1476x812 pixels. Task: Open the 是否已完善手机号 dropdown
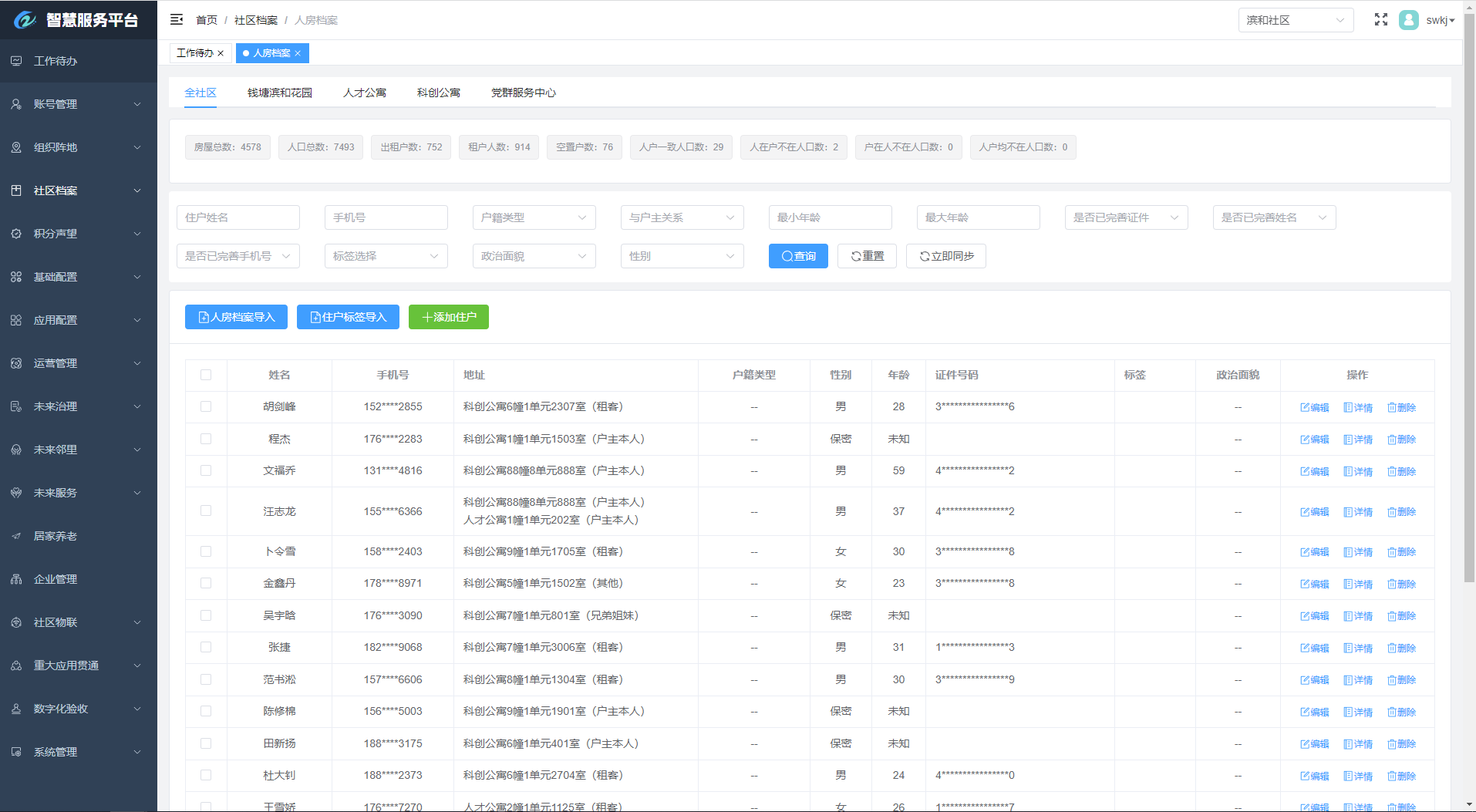[x=238, y=256]
